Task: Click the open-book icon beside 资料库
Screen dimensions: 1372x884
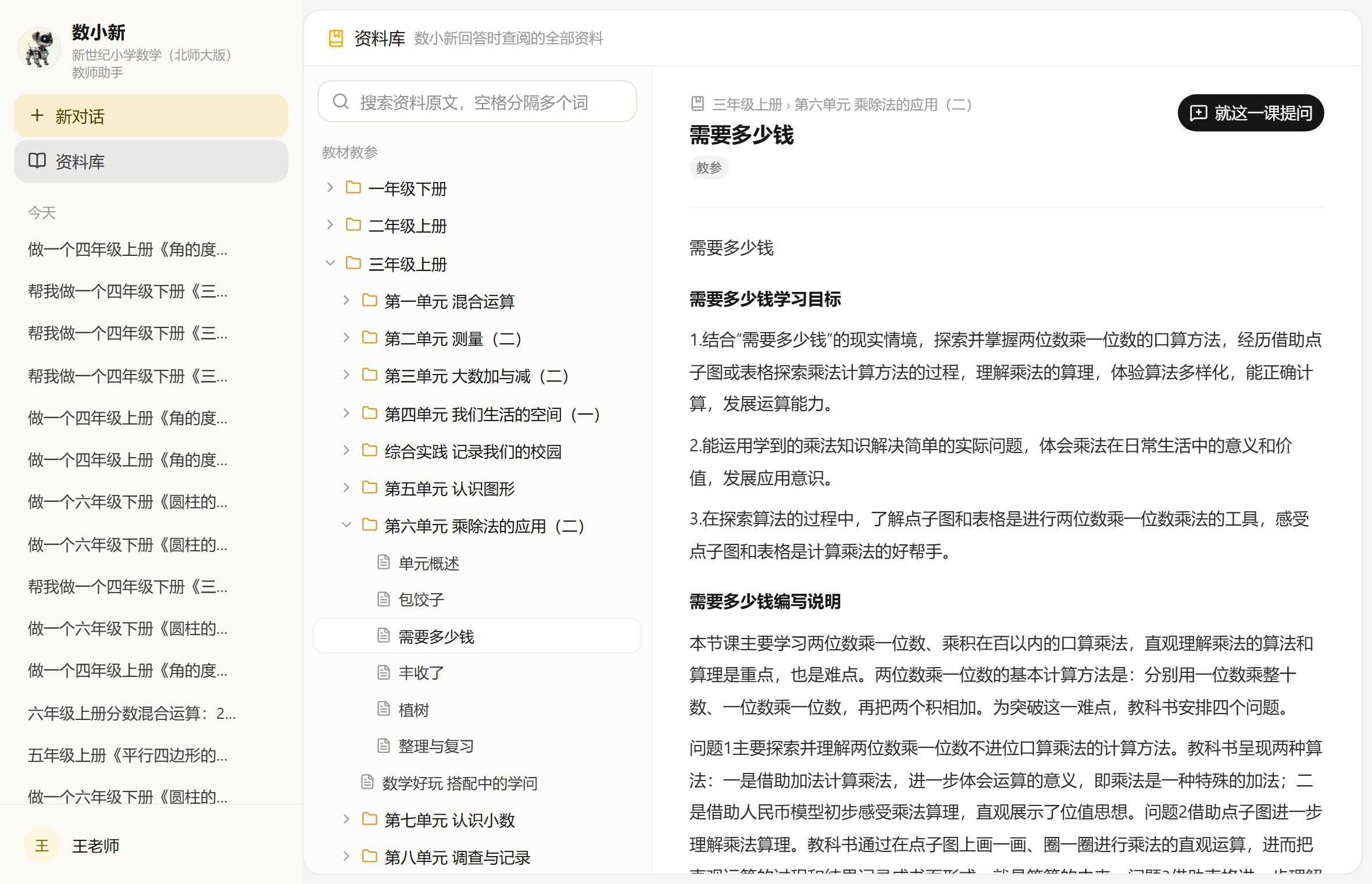Action: click(37, 161)
